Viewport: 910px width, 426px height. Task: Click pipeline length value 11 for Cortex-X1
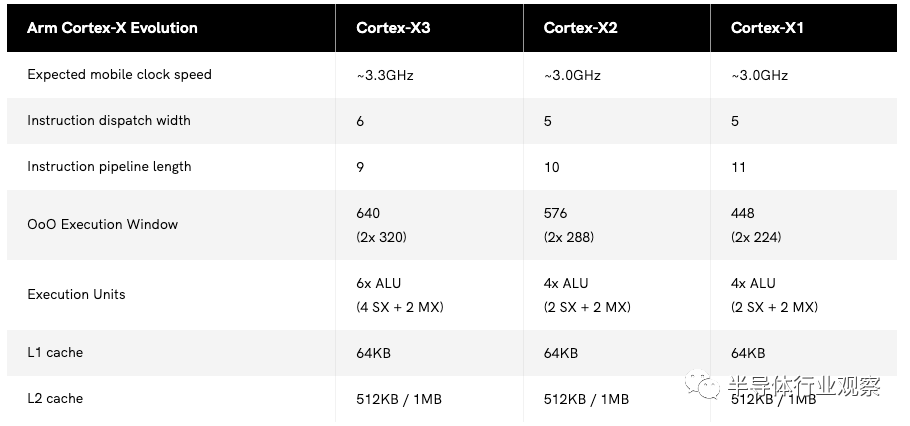[x=738, y=168]
